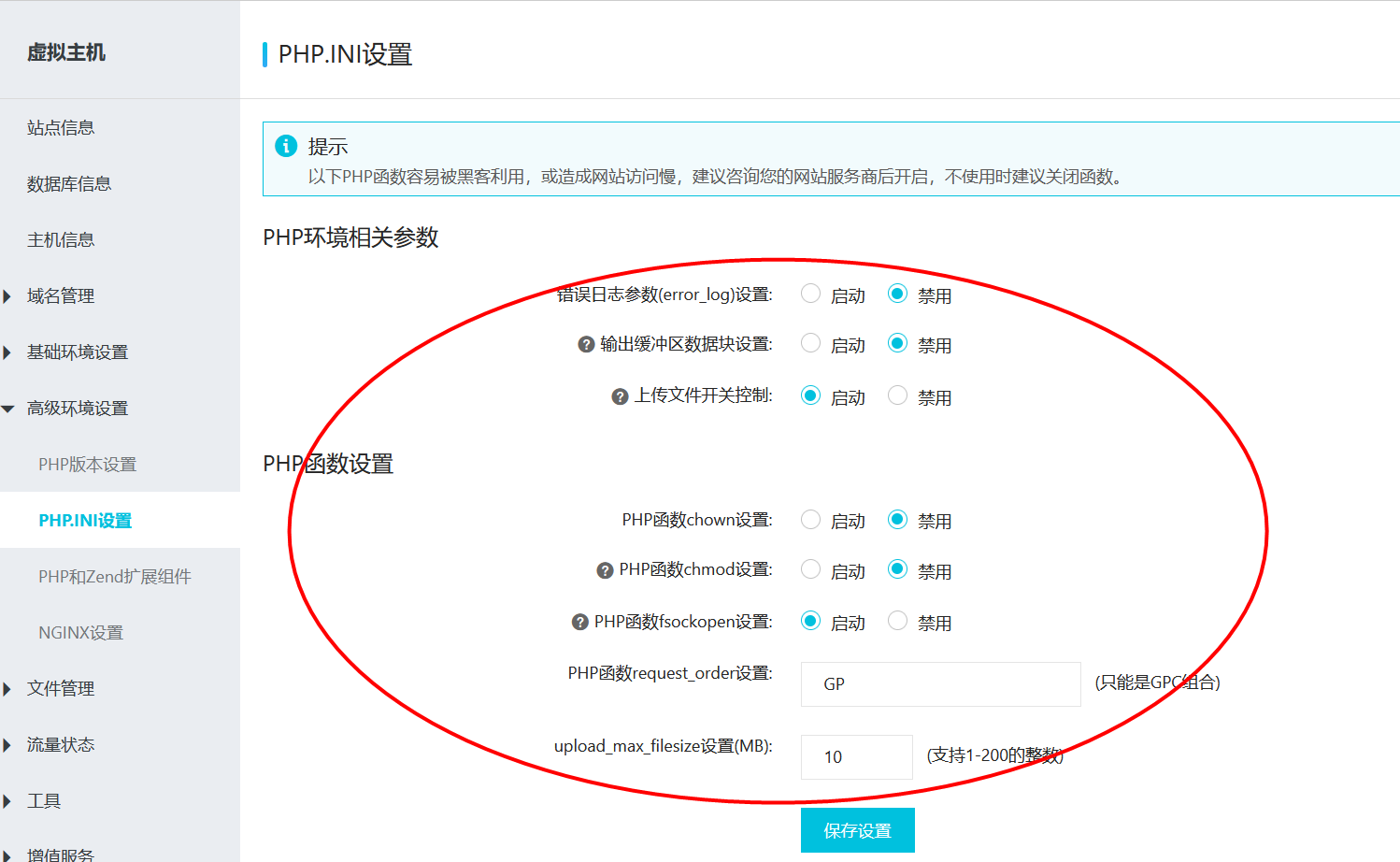Image resolution: width=1400 pixels, height=862 pixels.
Task: Click the GP request_order input field
Action: click(x=939, y=683)
